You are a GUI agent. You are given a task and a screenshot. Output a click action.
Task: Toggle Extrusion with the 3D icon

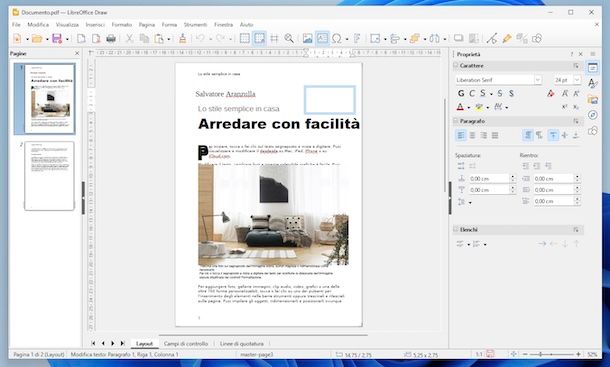(x=522, y=39)
